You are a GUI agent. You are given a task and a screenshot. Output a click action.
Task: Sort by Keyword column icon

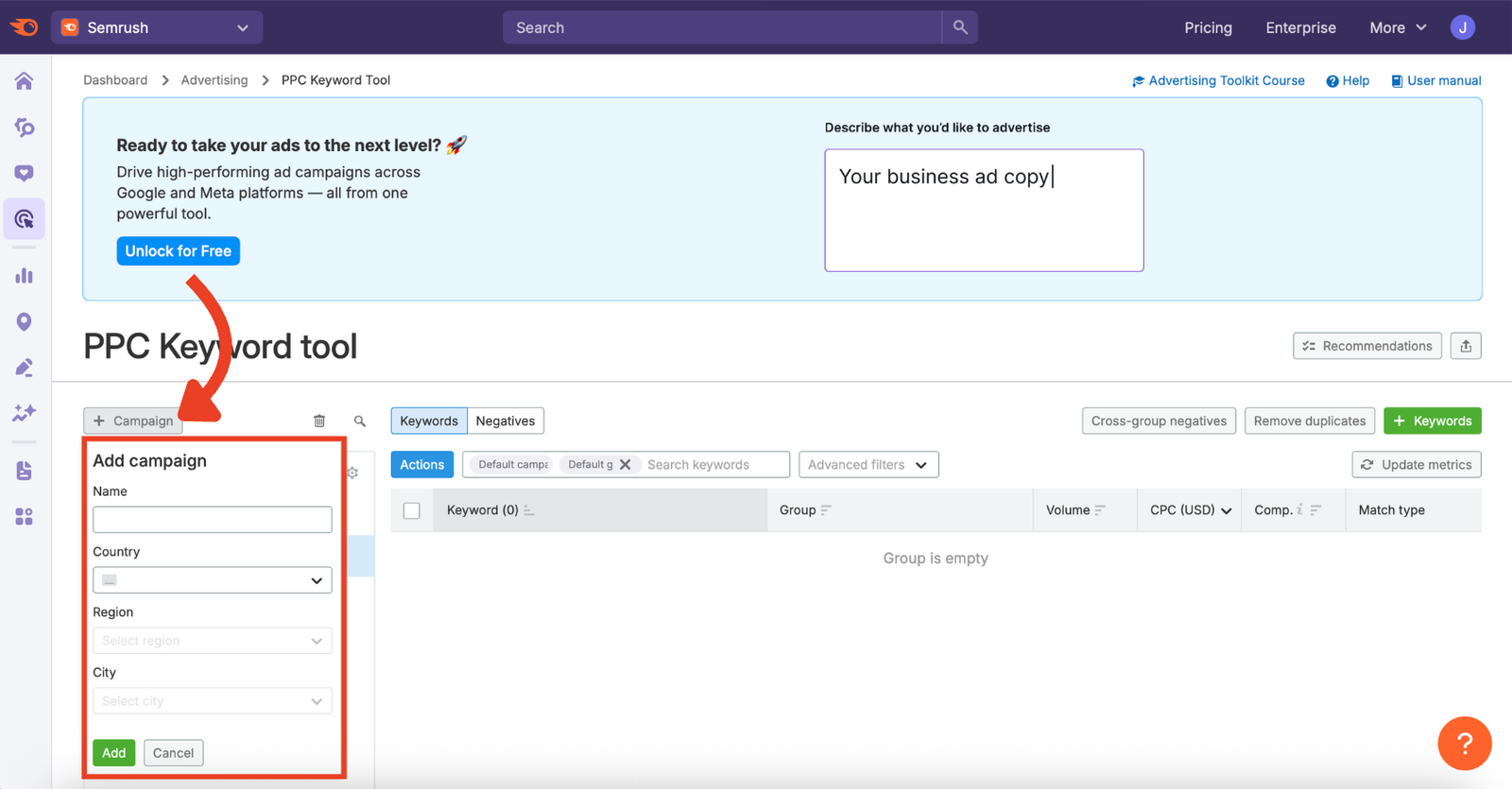click(x=529, y=510)
